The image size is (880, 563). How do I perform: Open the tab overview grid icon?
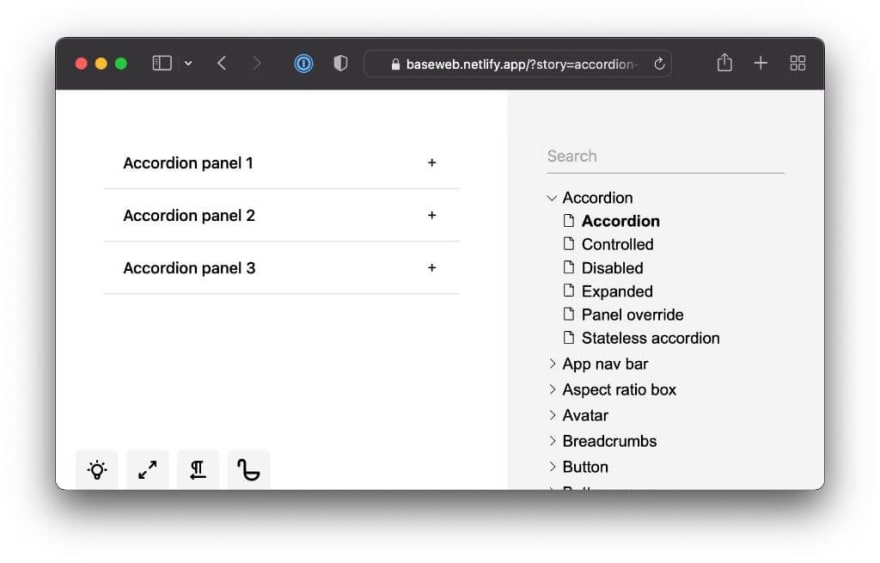(x=798, y=63)
